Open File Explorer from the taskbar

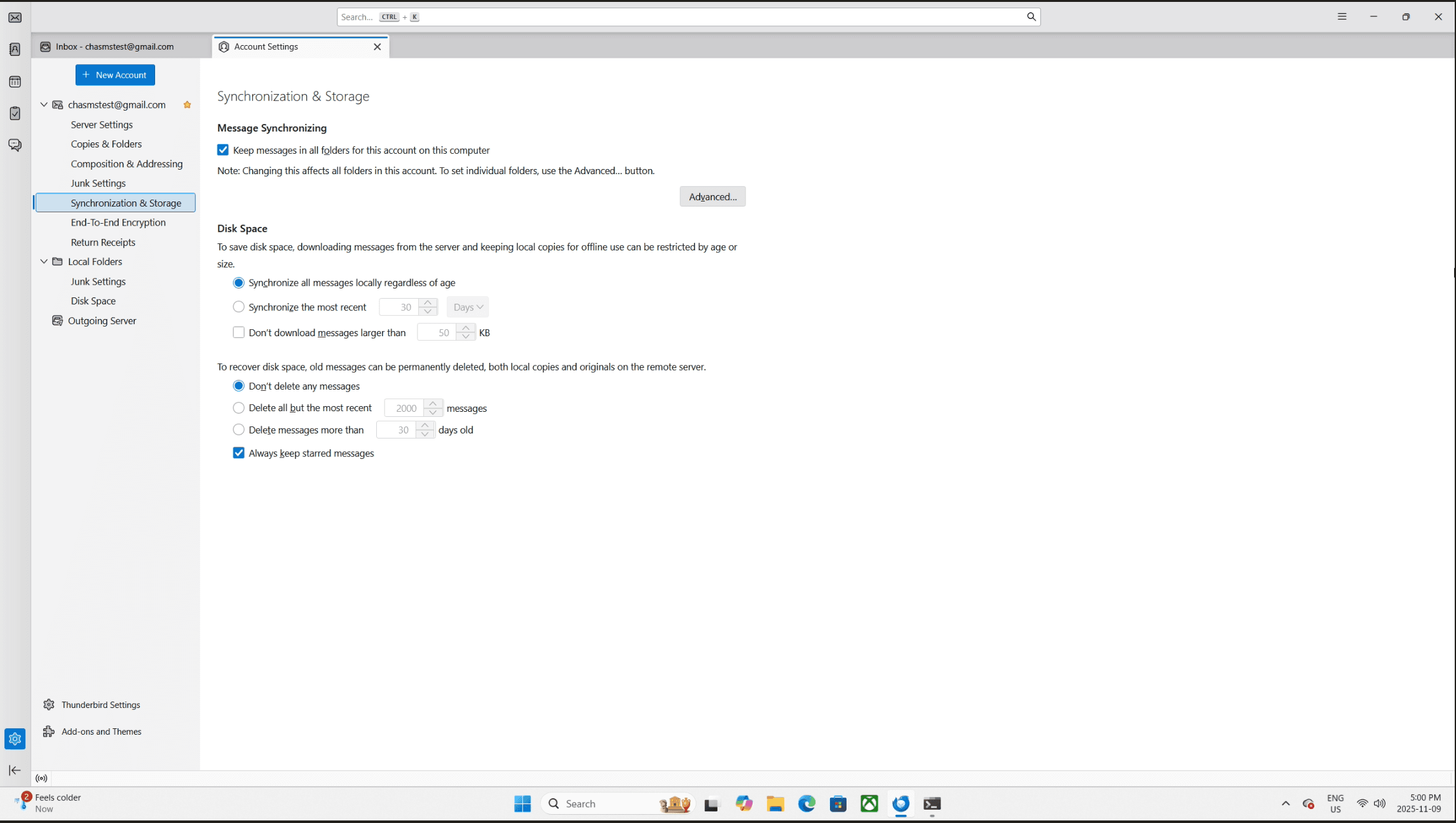775,804
